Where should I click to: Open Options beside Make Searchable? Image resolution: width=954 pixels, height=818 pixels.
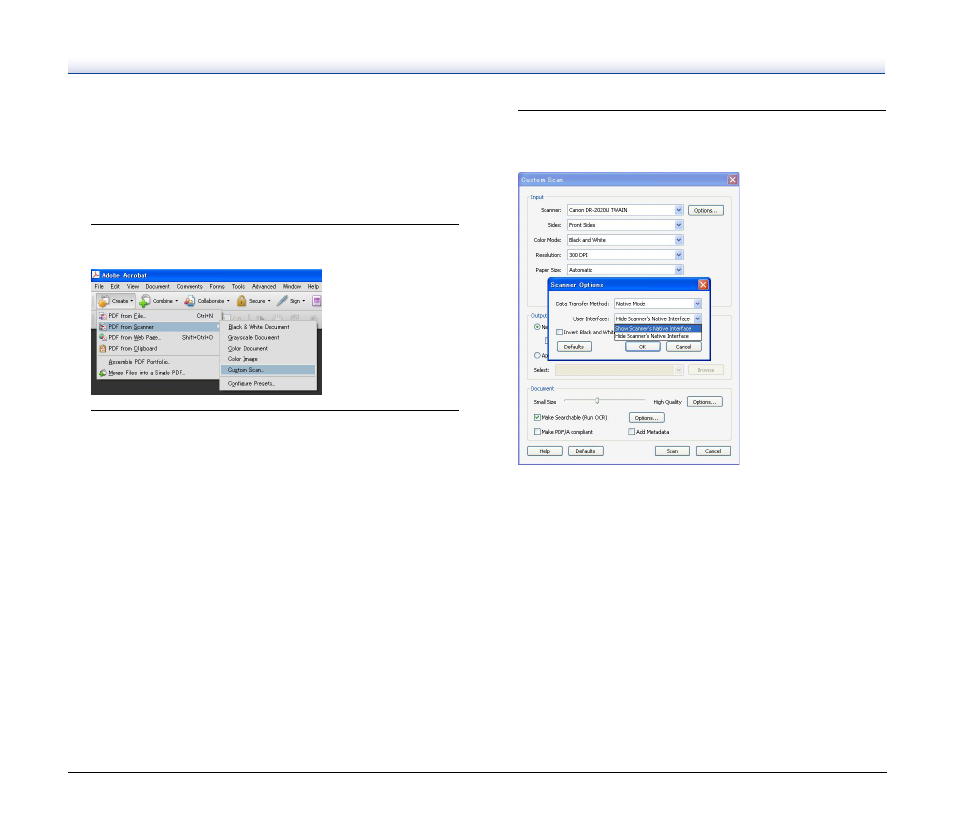646,418
